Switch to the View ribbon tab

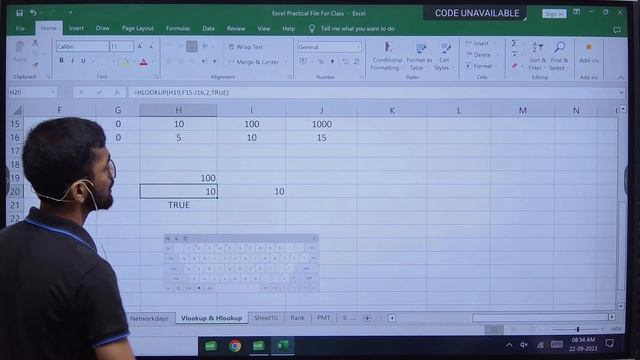[264, 28]
